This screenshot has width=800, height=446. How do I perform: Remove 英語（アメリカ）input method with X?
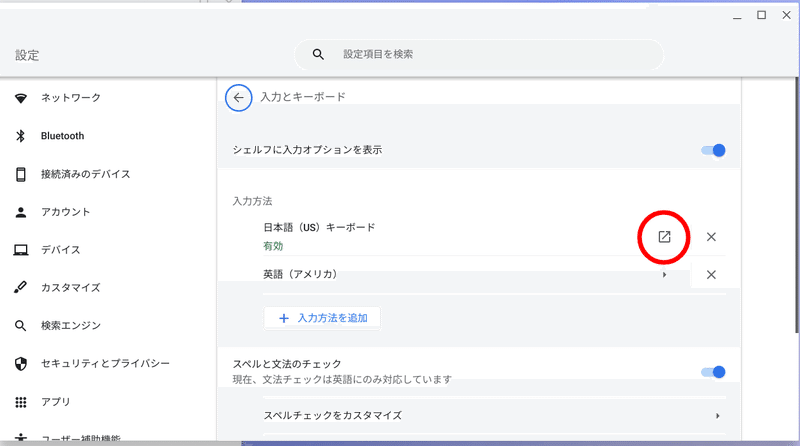[x=711, y=275]
